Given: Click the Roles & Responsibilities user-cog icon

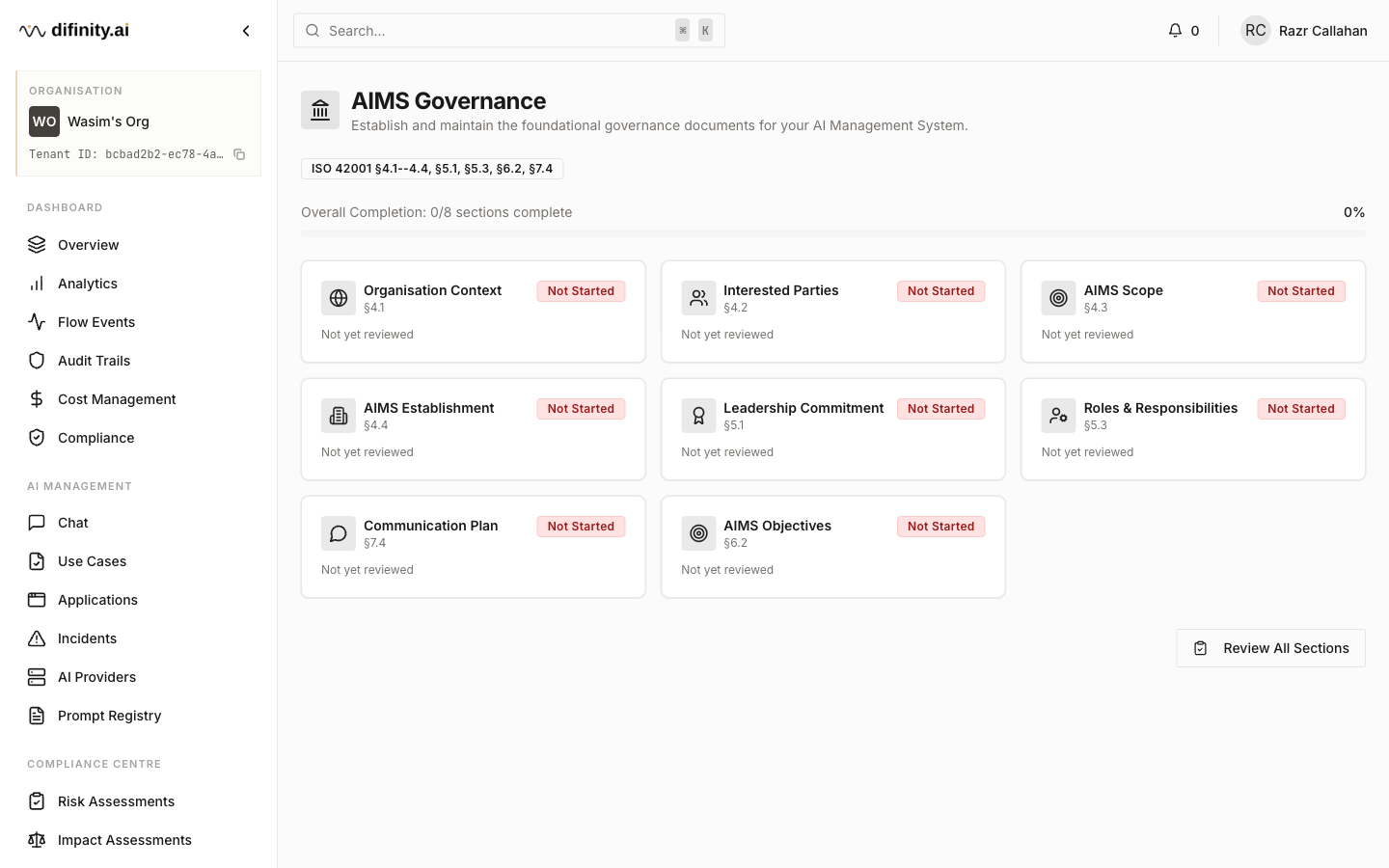Looking at the screenshot, I should [x=1058, y=416].
